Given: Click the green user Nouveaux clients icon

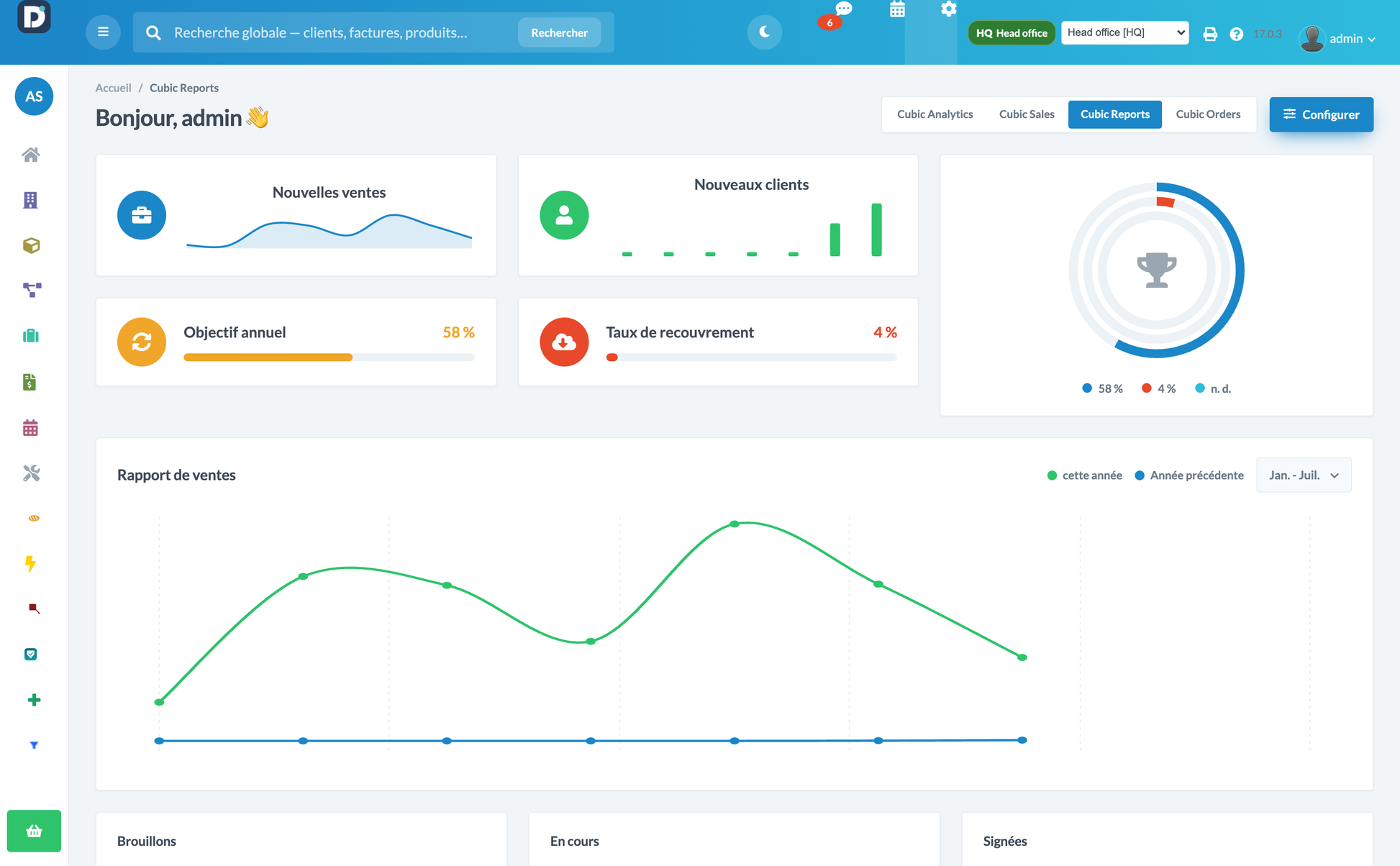Looking at the screenshot, I should click(x=564, y=215).
